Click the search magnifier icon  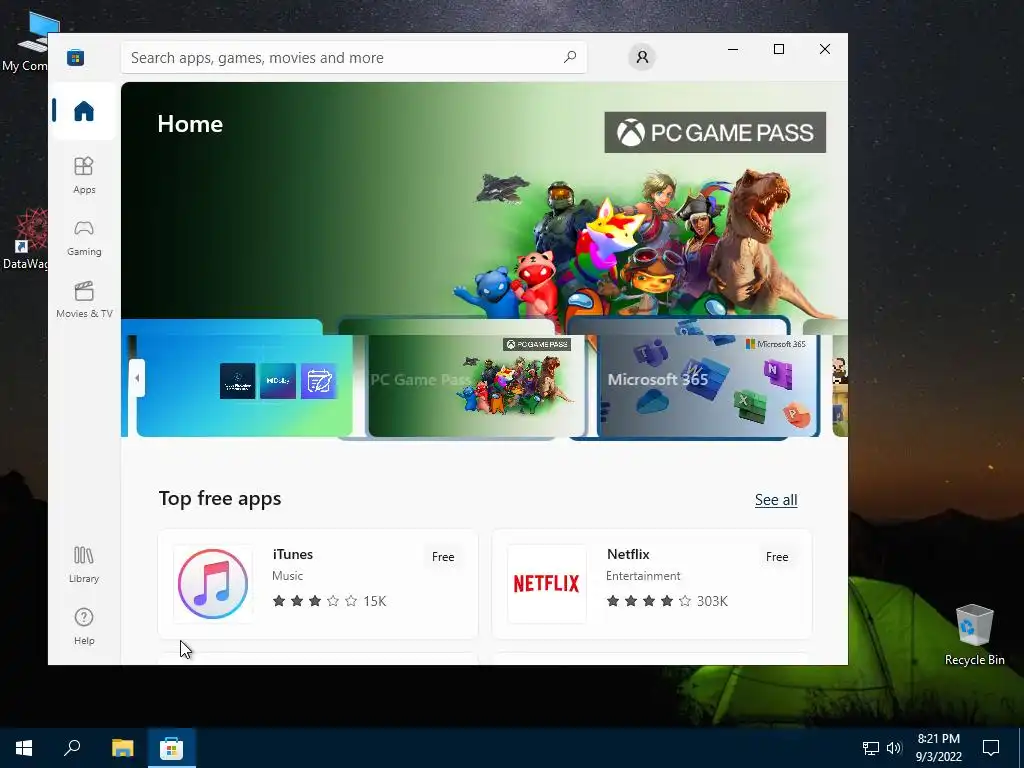(x=569, y=57)
